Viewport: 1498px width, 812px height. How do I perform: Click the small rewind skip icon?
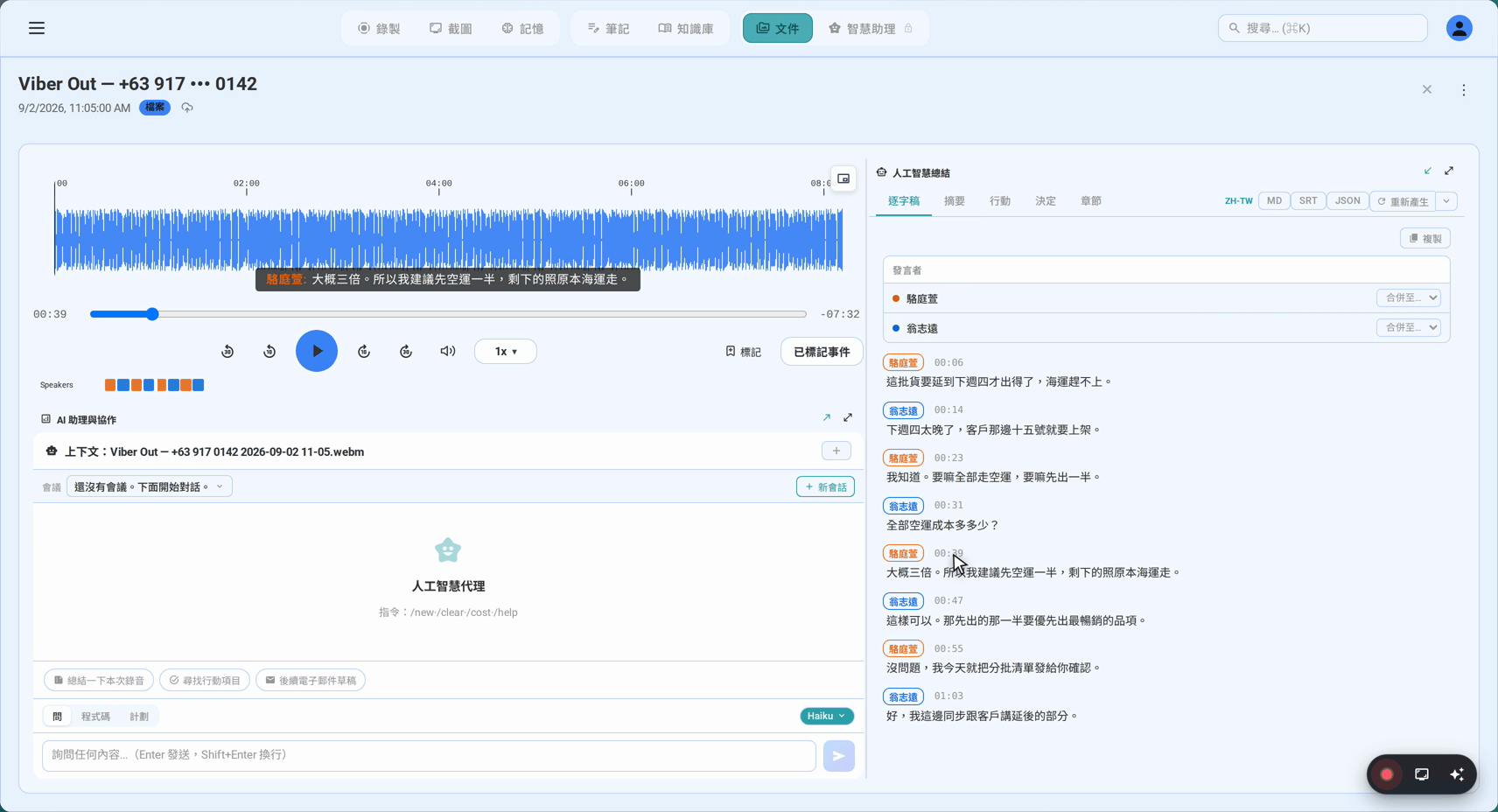pos(269,351)
